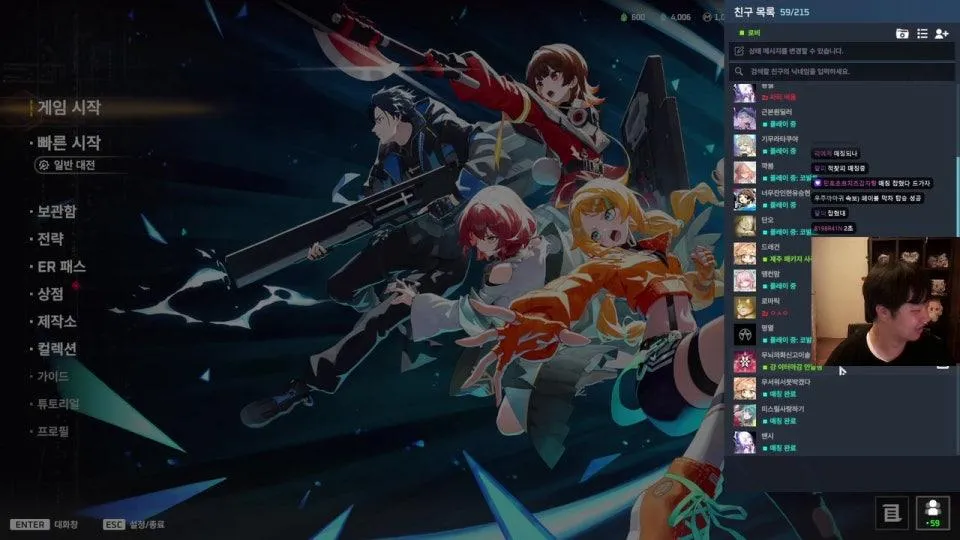This screenshot has width=960, height=540.
Task: Click the streamer webcam overlay
Action: tap(885, 301)
